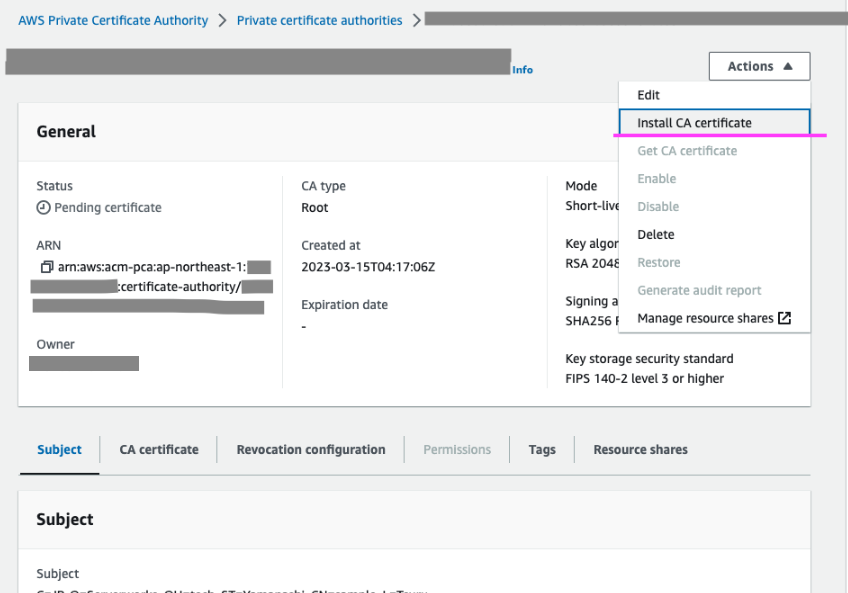Click the Restore menu entry
Image resolution: width=848 pixels, height=593 pixels.
(714, 262)
